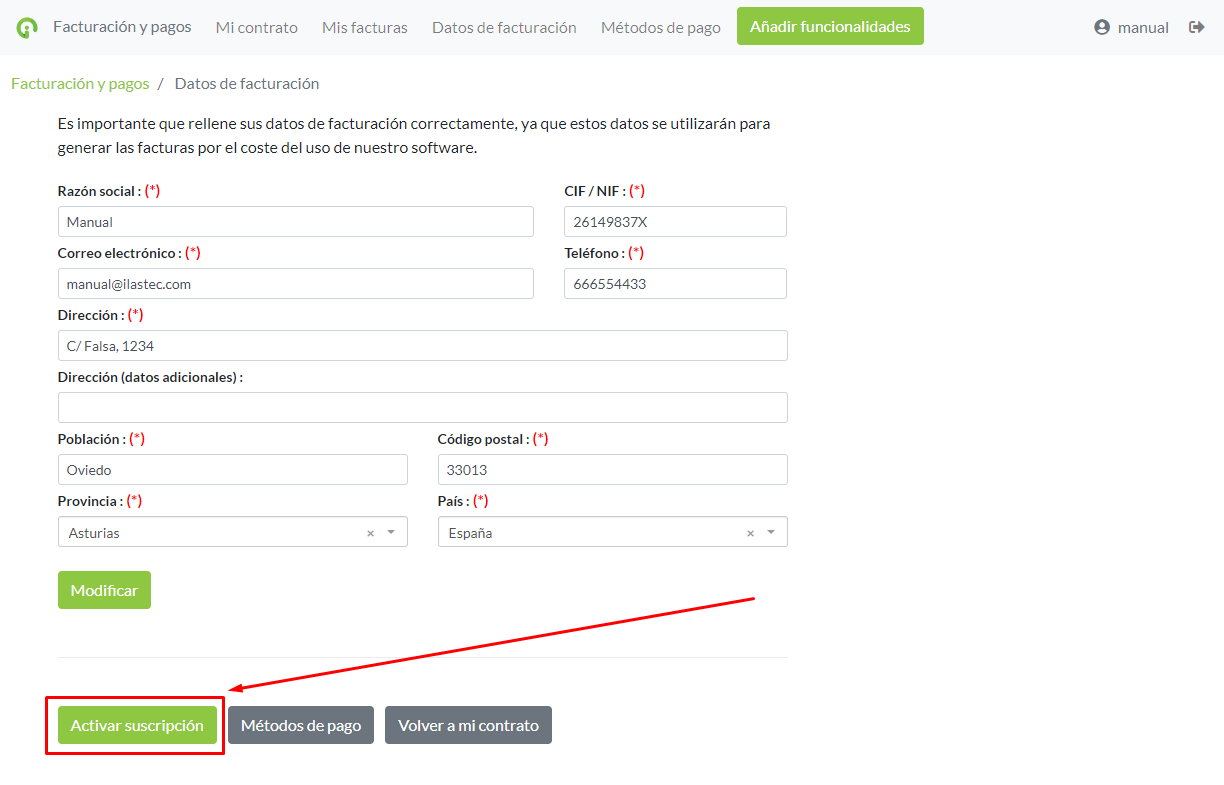Expand the País dropdown arrow

coord(771,532)
